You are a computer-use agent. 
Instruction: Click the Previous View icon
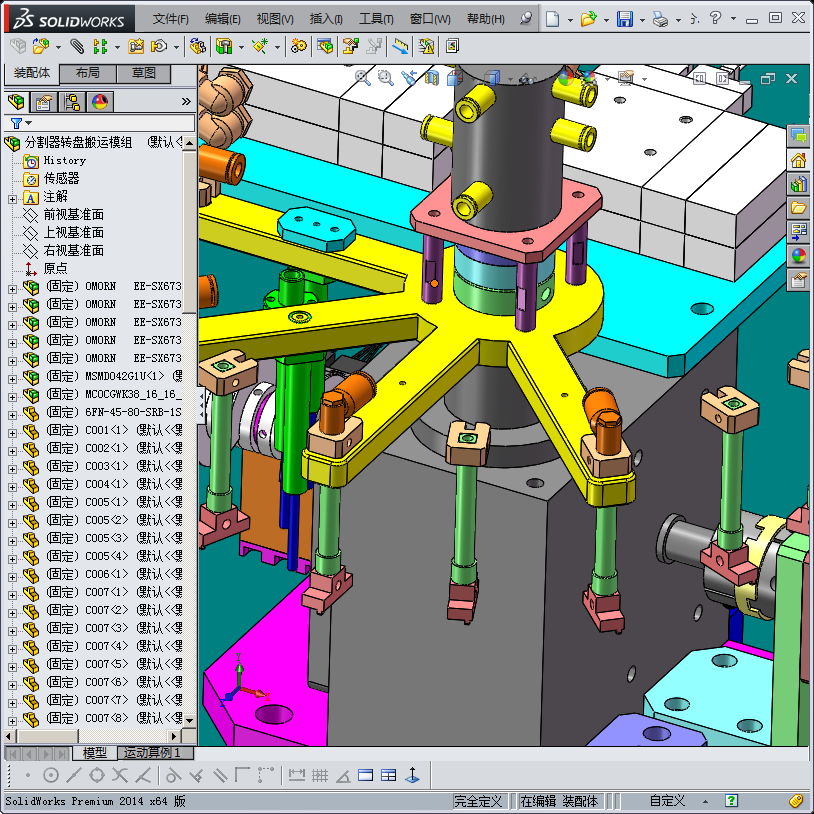click(409, 78)
